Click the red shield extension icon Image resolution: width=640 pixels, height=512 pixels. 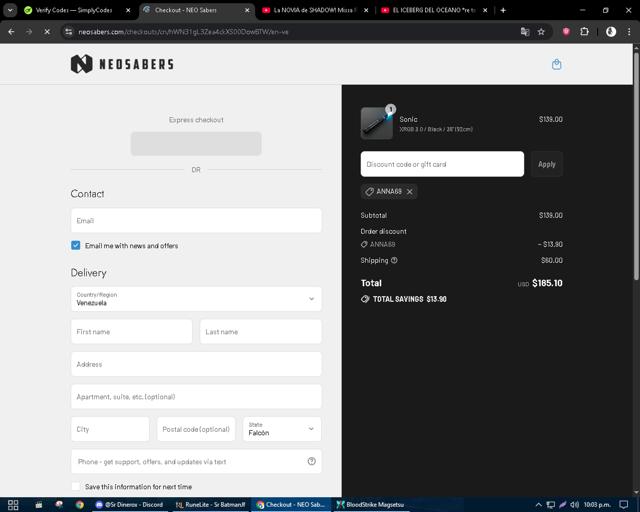coord(566,31)
